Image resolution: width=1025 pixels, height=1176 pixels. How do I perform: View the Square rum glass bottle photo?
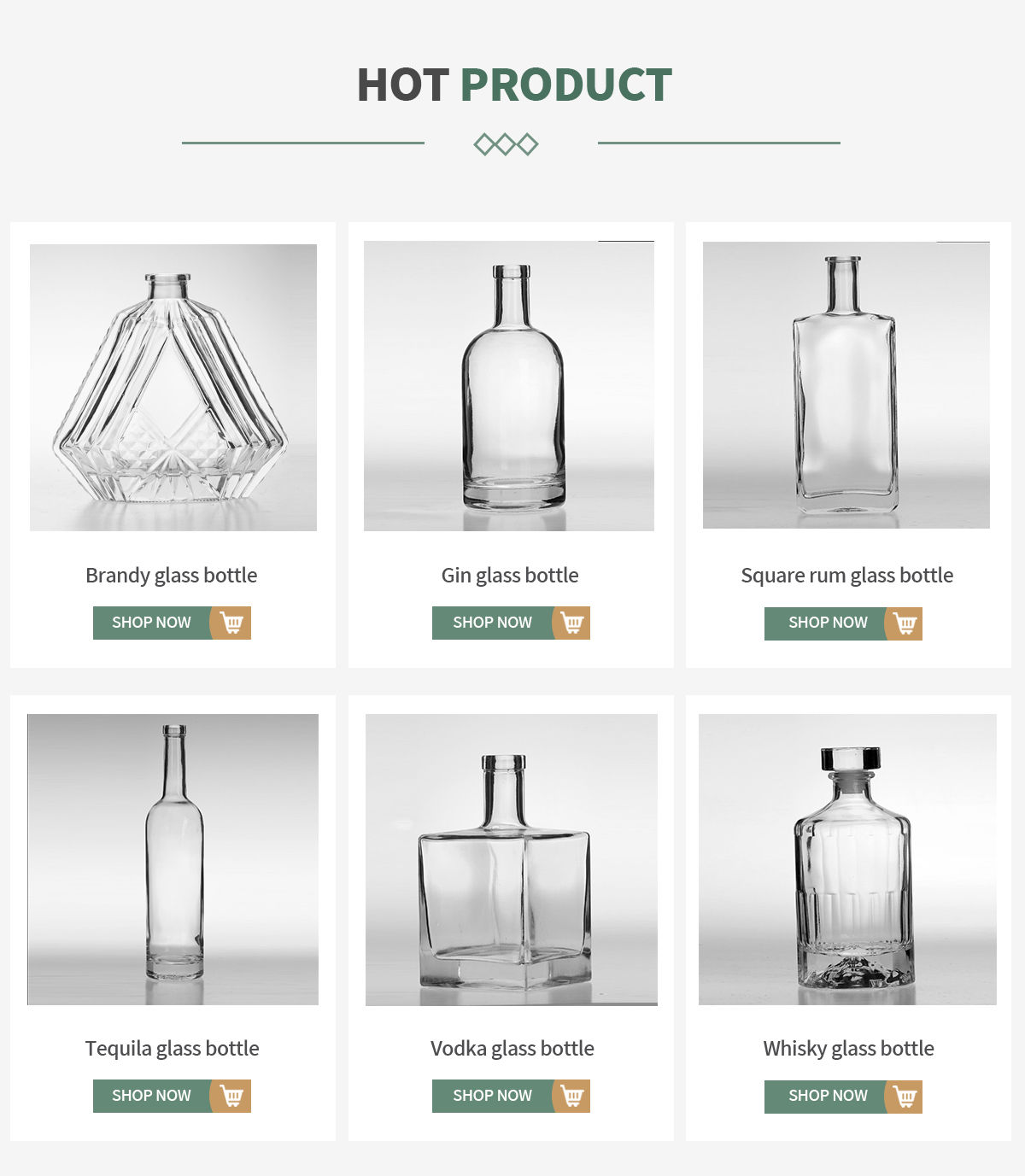pyautogui.click(x=846, y=385)
